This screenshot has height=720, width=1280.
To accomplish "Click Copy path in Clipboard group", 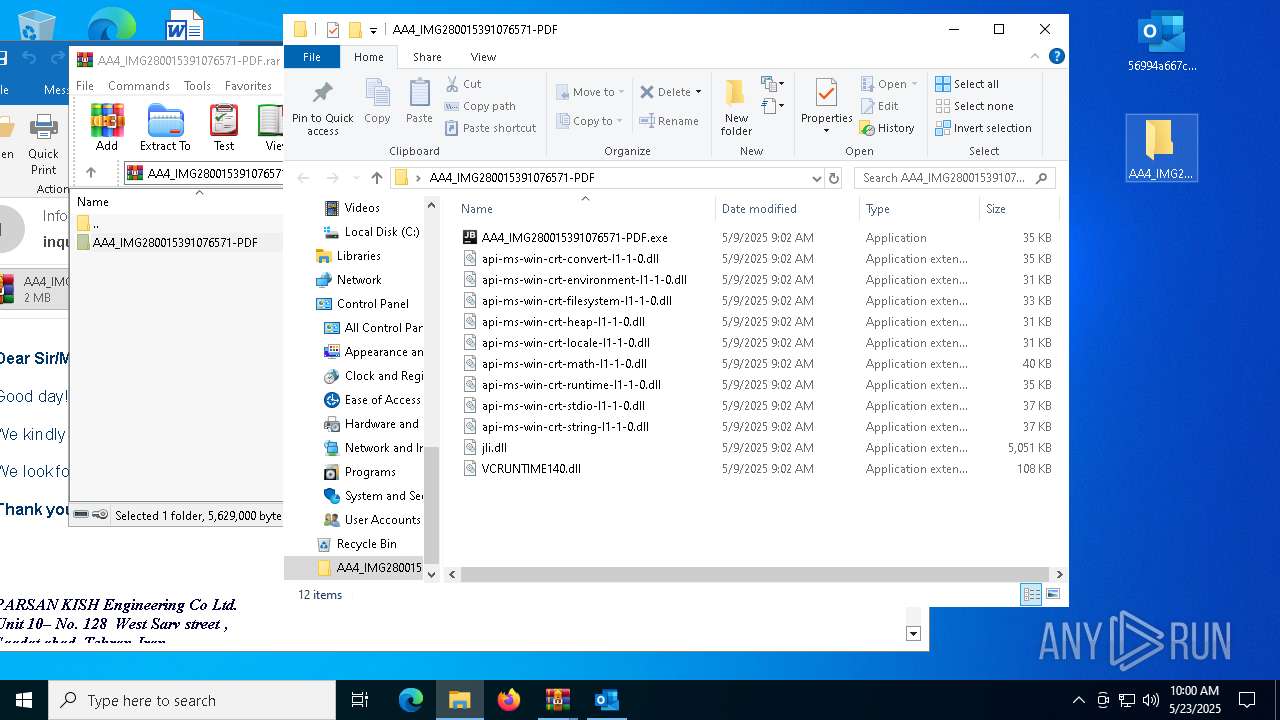I will pyautogui.click(x=480, y=106).
